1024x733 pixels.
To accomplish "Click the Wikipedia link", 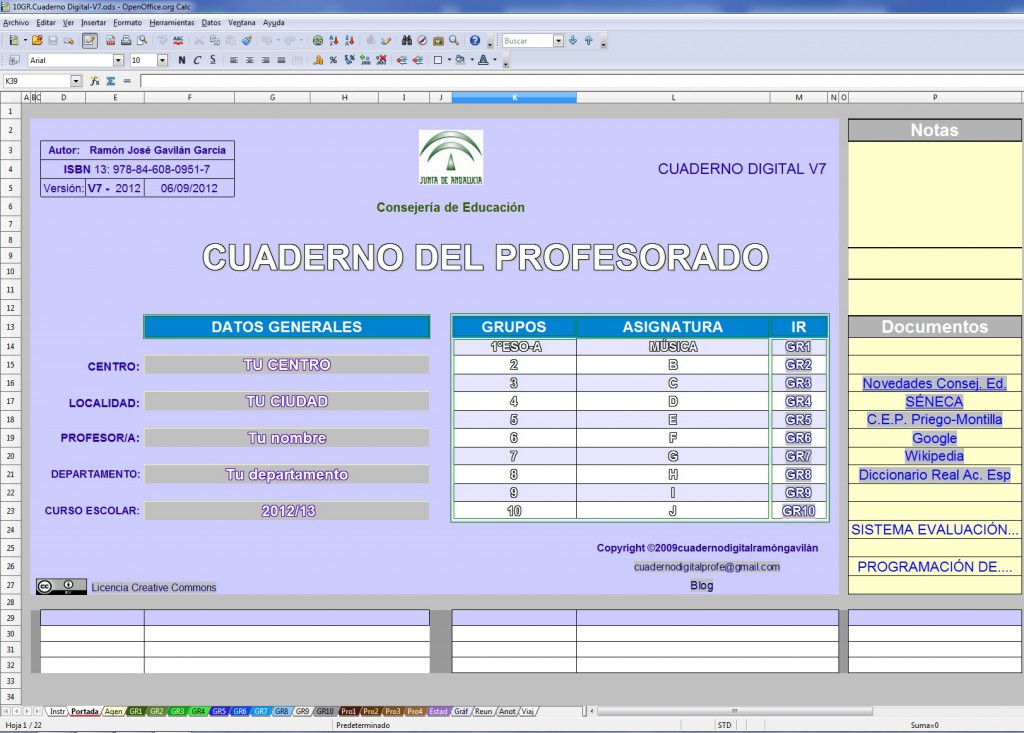I will [x=934, y=456].
